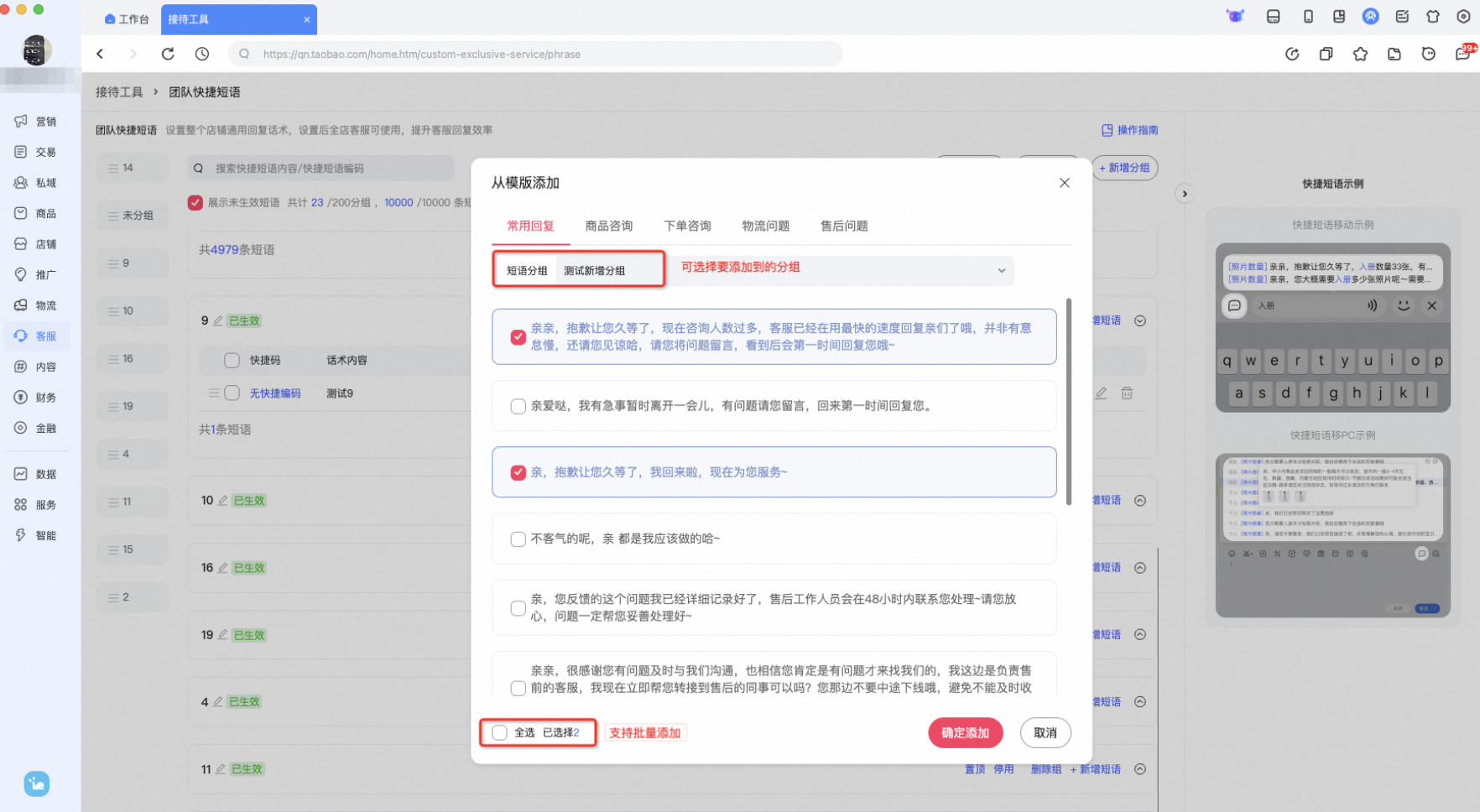Open the 交易 sidebar section
The height and width of the screenshot is (812, 1480).
(35, 152)
